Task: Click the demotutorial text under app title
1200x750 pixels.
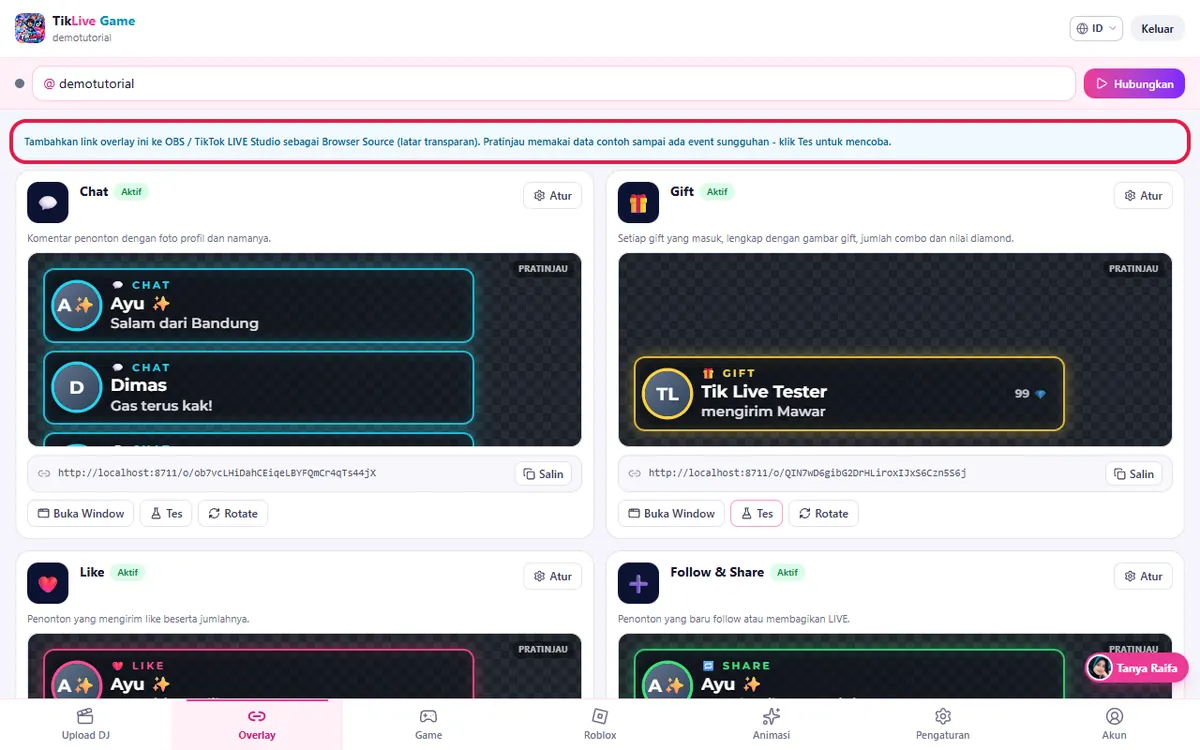Action: click(x=82, y=38)
